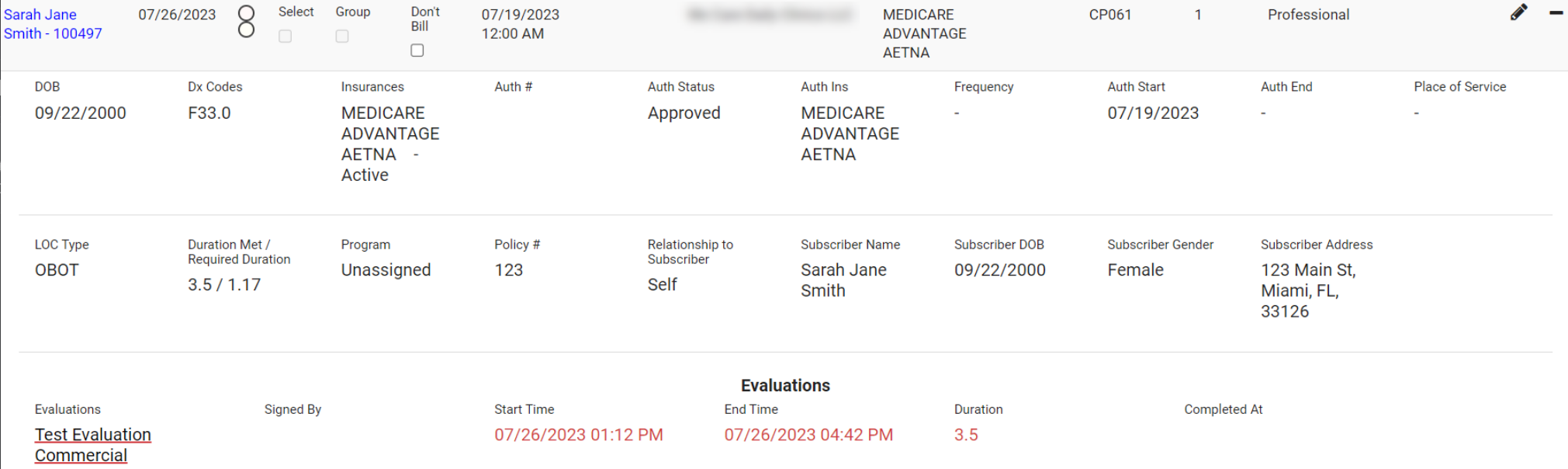Open Sarah Jane Smith - 100497 patient link
This screenshot has width=1568, height=469.
click(x=52, y=24)
